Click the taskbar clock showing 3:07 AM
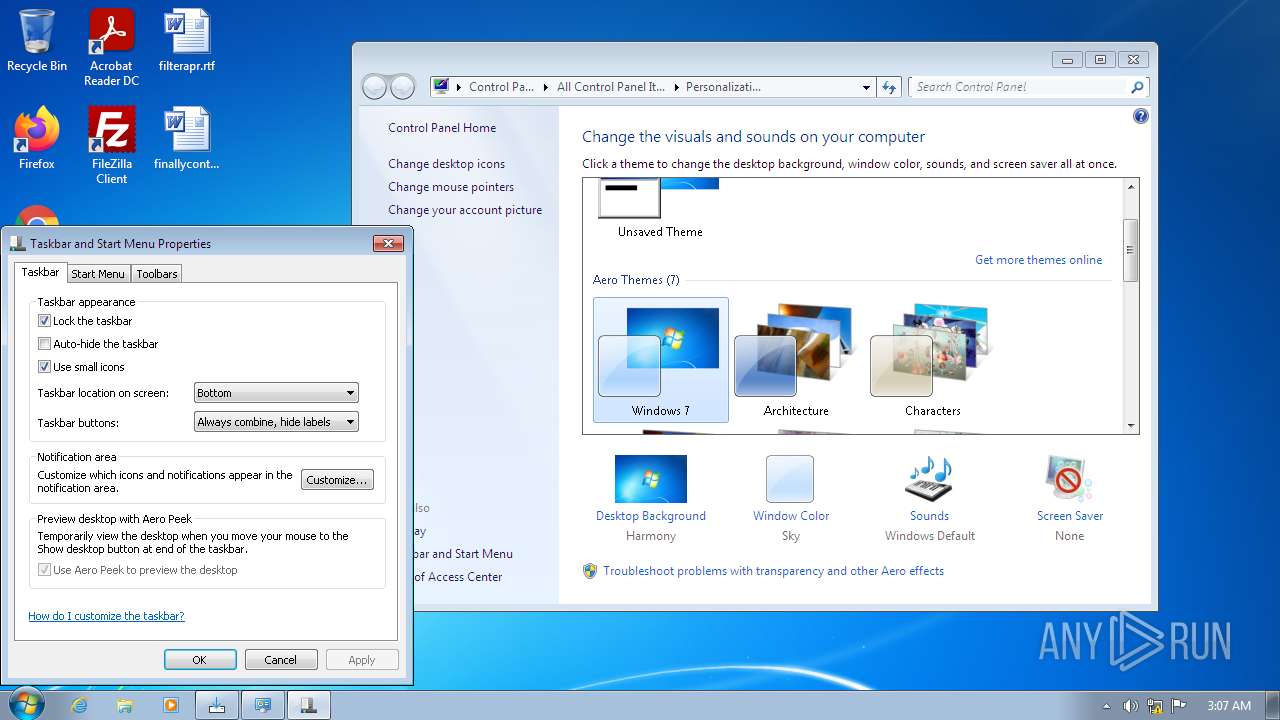This screenshot has height=720, width=1280. point(1229,705)
